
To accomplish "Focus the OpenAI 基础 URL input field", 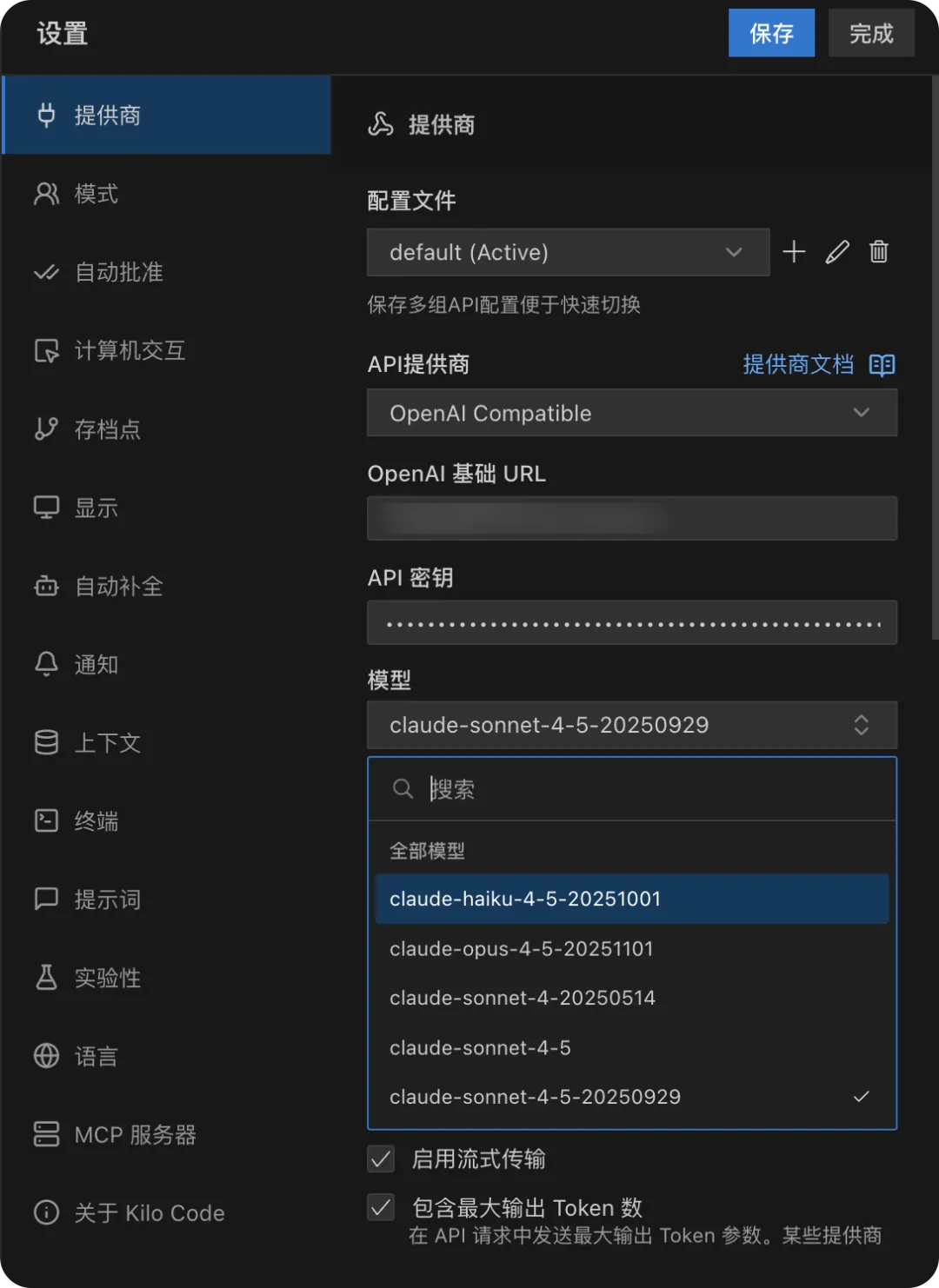I will click(632, 518).
